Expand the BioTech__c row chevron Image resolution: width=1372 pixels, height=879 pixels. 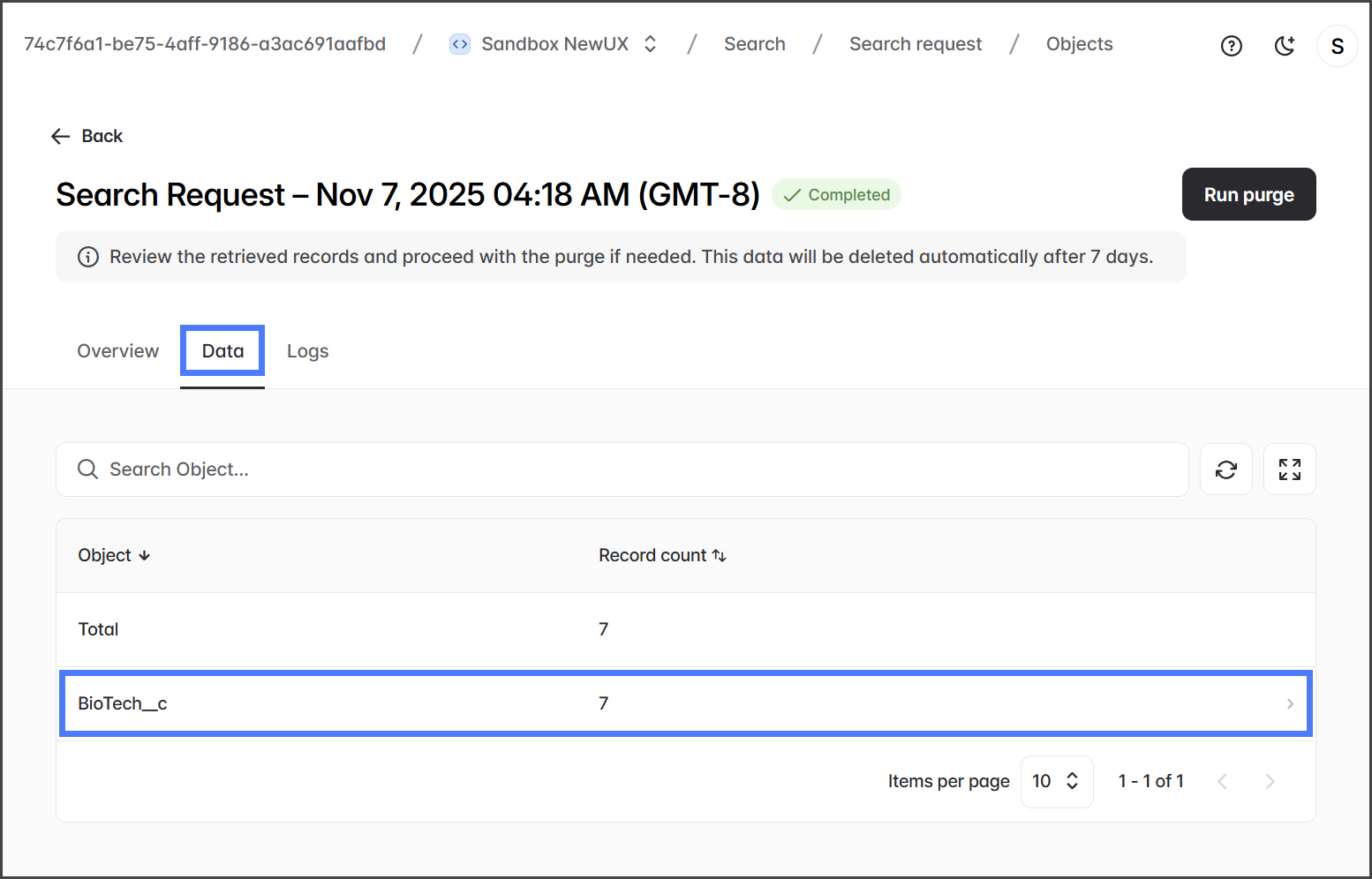[1289, 703]
